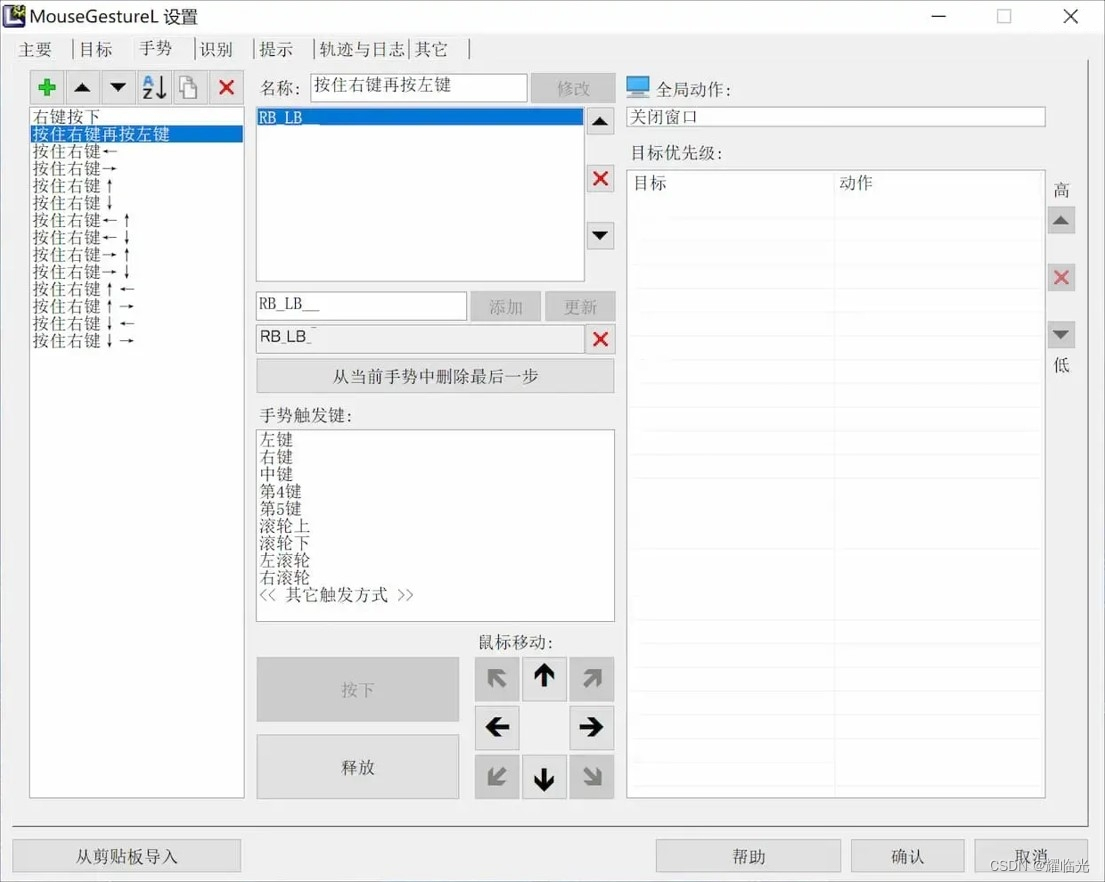
Task: Duplicate the selected gesture with copy icon
Action: point(190,87)
